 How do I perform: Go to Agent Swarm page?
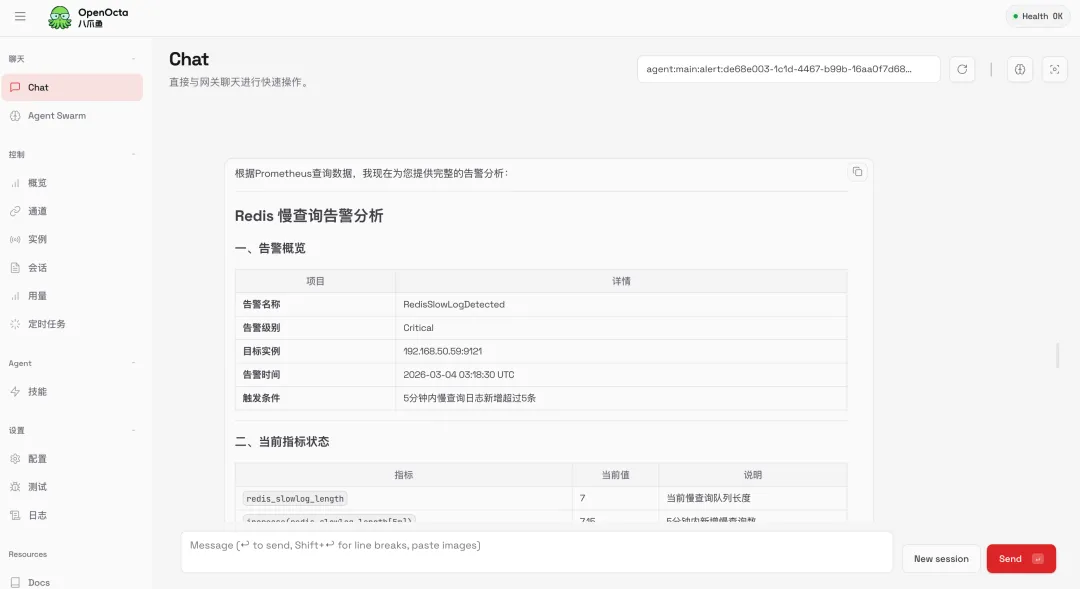(x=56, y=116)
